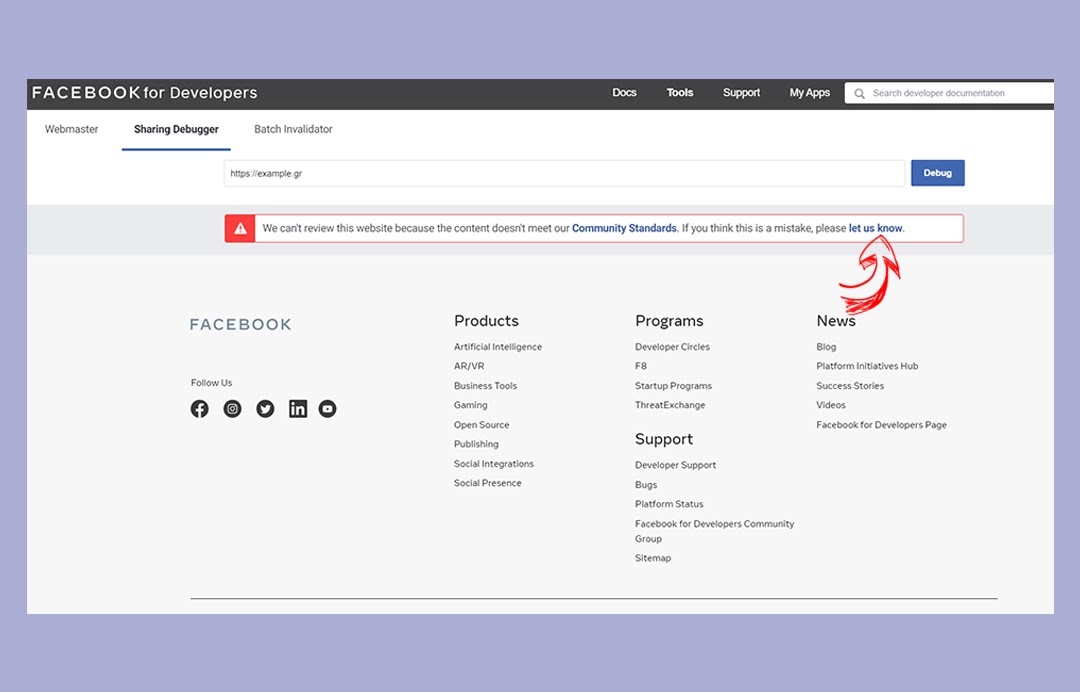Open the Social Presence link

tap(487, 483)
